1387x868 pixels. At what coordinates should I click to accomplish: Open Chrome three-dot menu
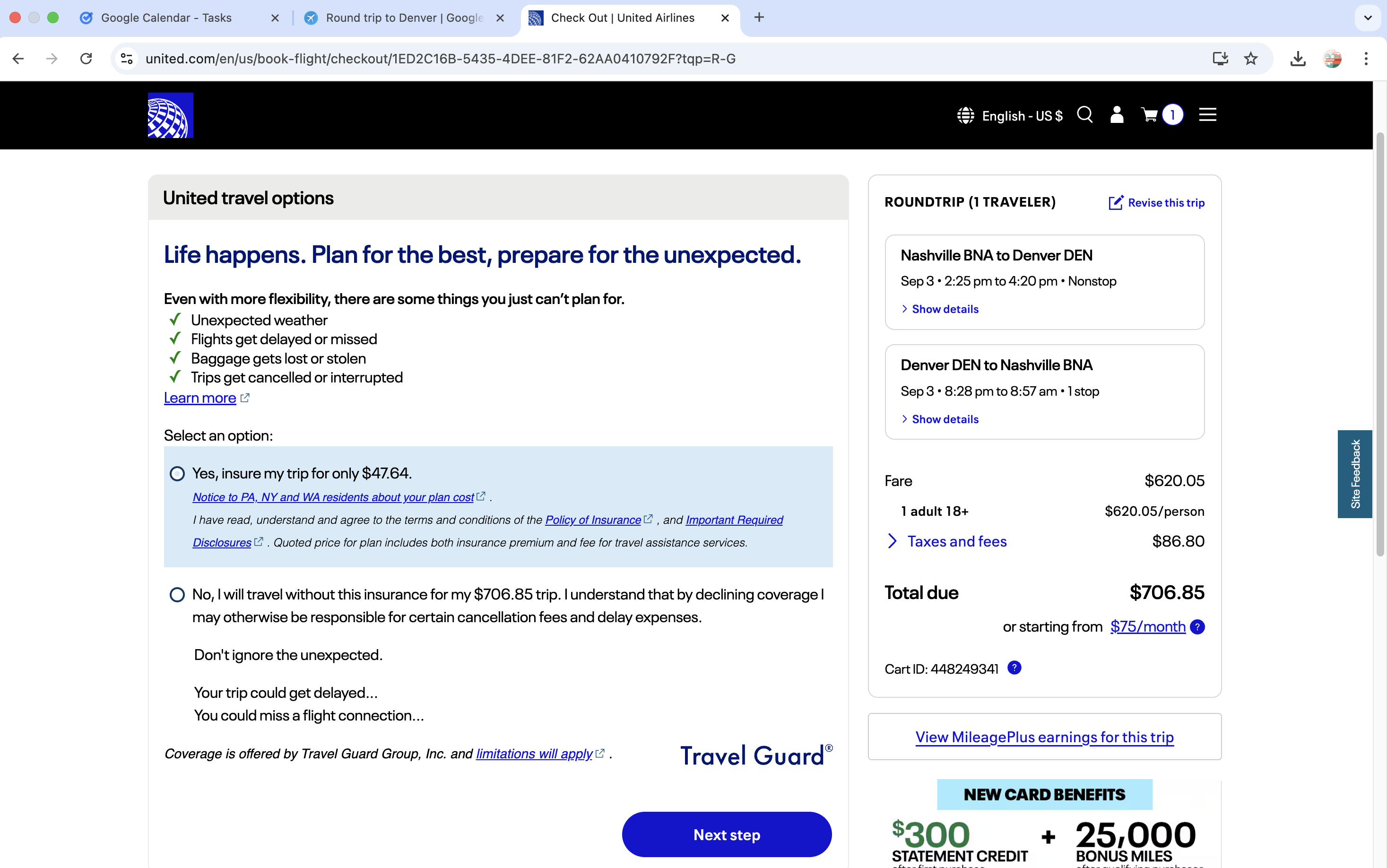point(1366,59)
